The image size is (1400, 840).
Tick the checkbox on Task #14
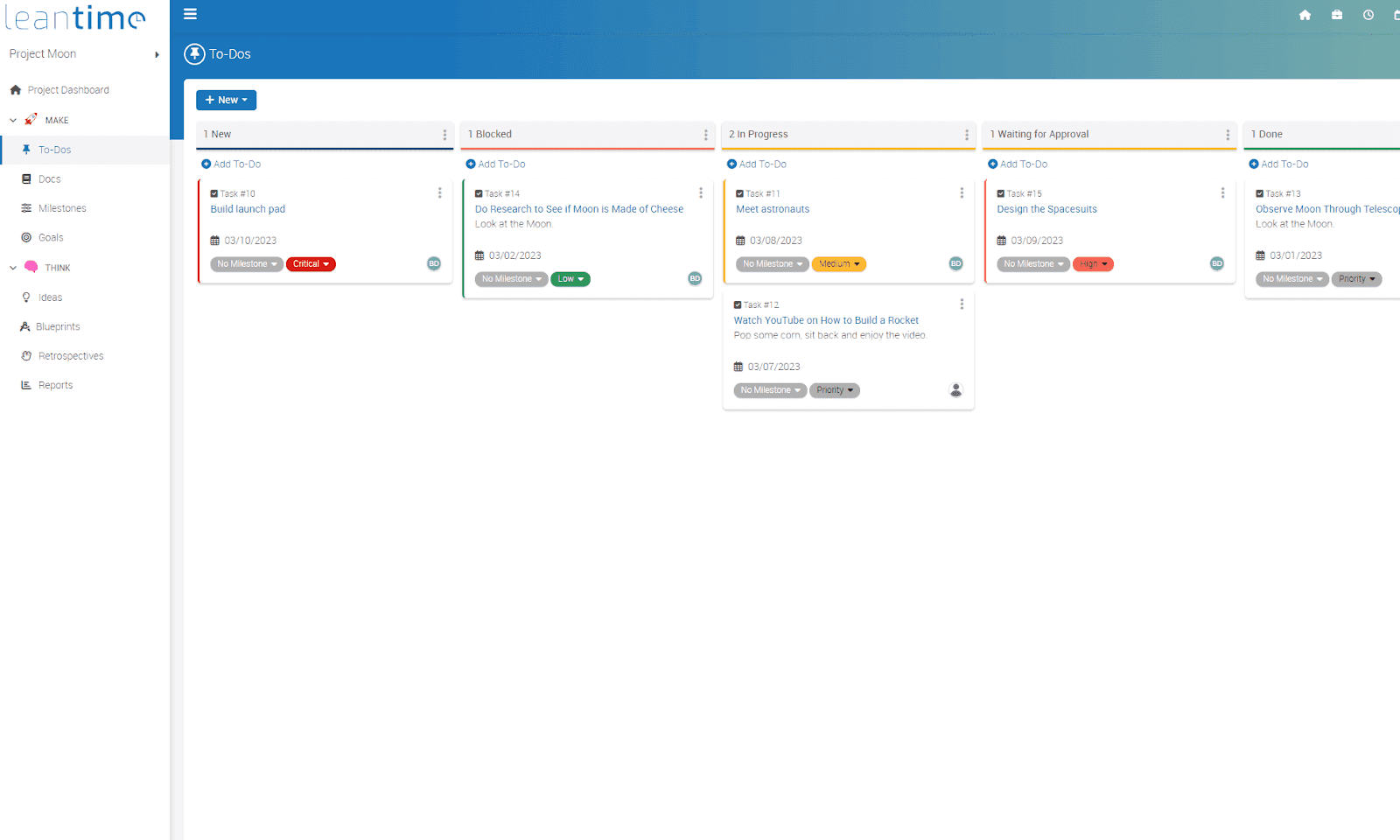click(x=478, y=193)
